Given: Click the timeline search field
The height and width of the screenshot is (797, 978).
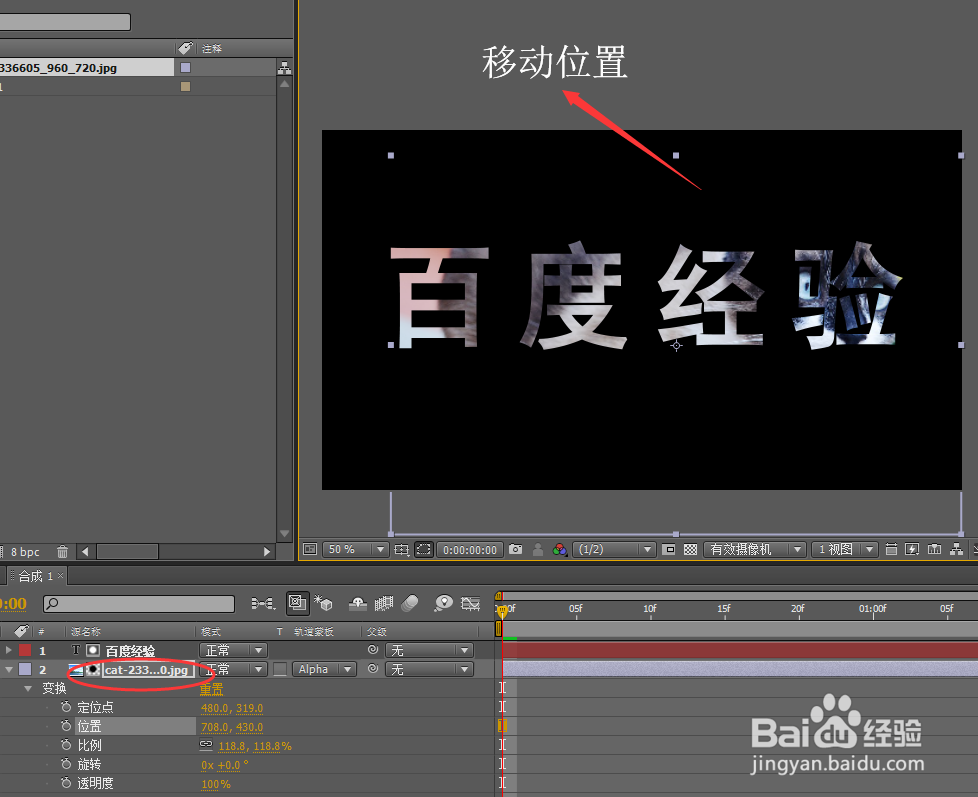Looking at the screenshot, I should 137,603.
